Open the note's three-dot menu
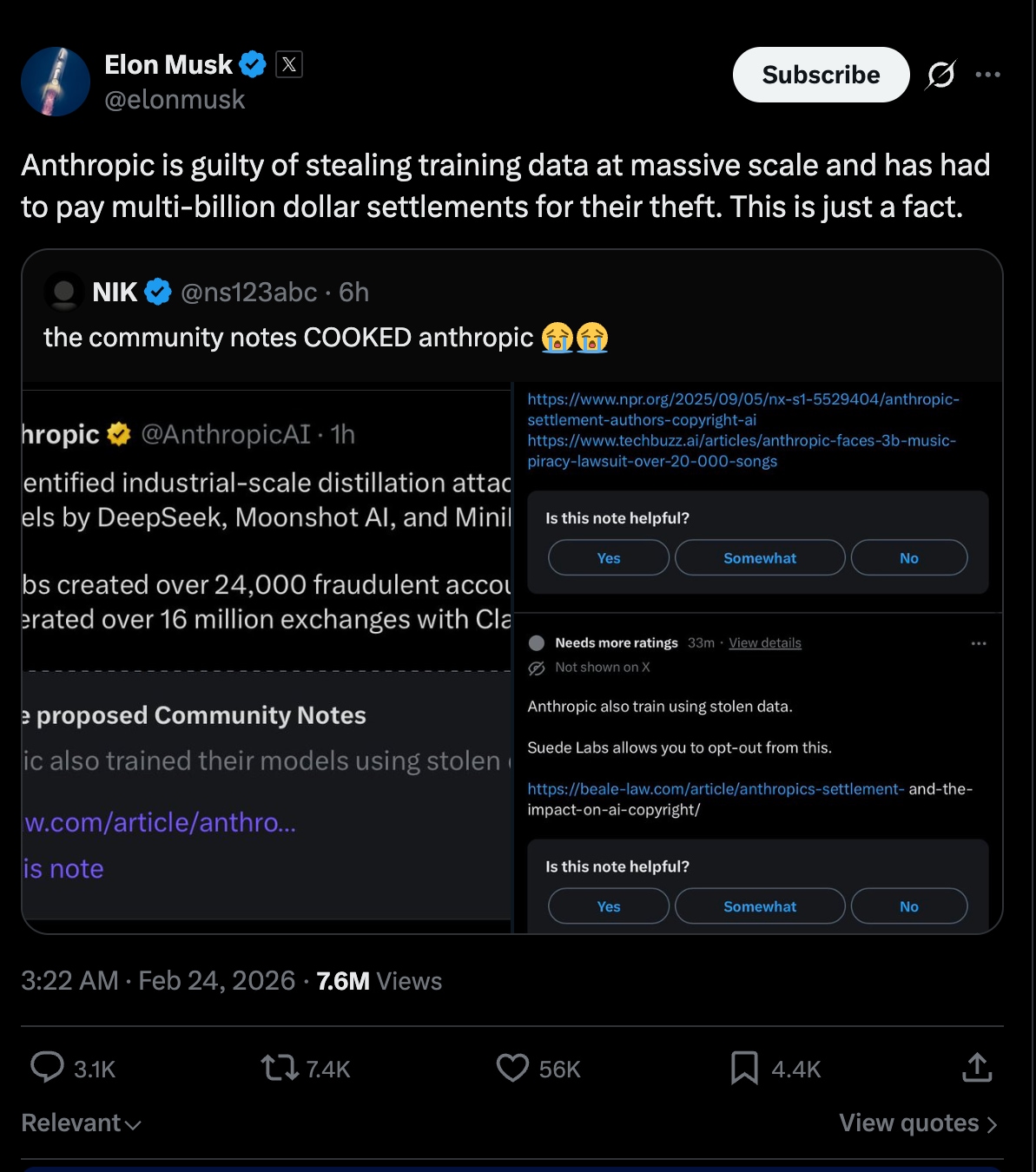 (x=979, y=643)
